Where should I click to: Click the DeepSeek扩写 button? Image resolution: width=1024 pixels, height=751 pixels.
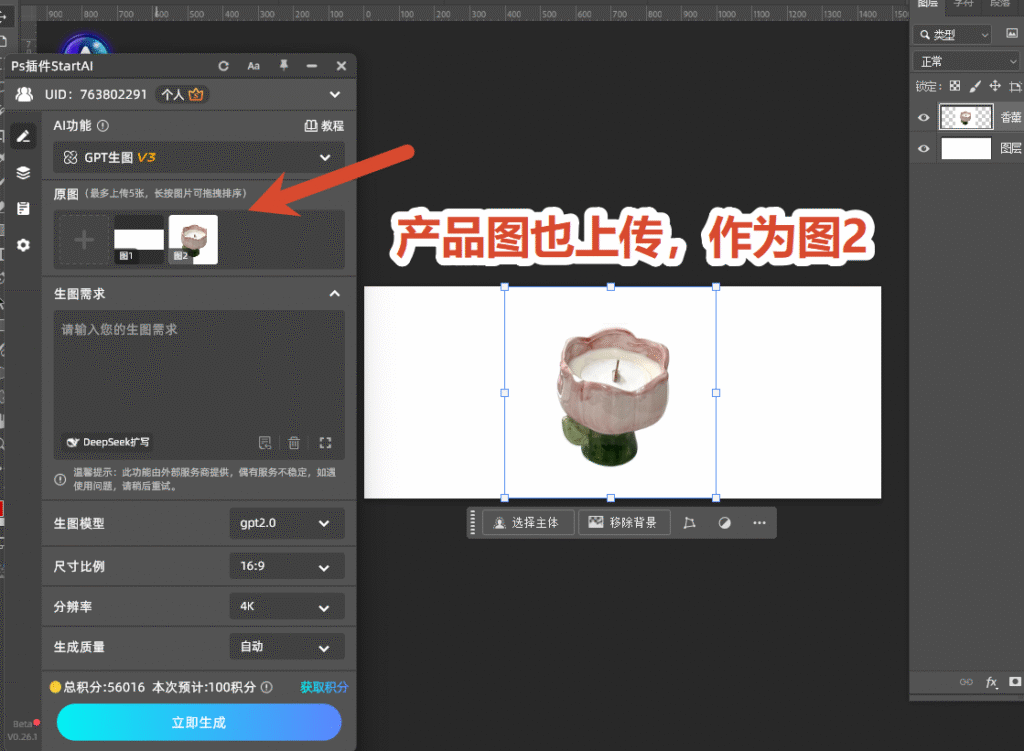point(108,442)
